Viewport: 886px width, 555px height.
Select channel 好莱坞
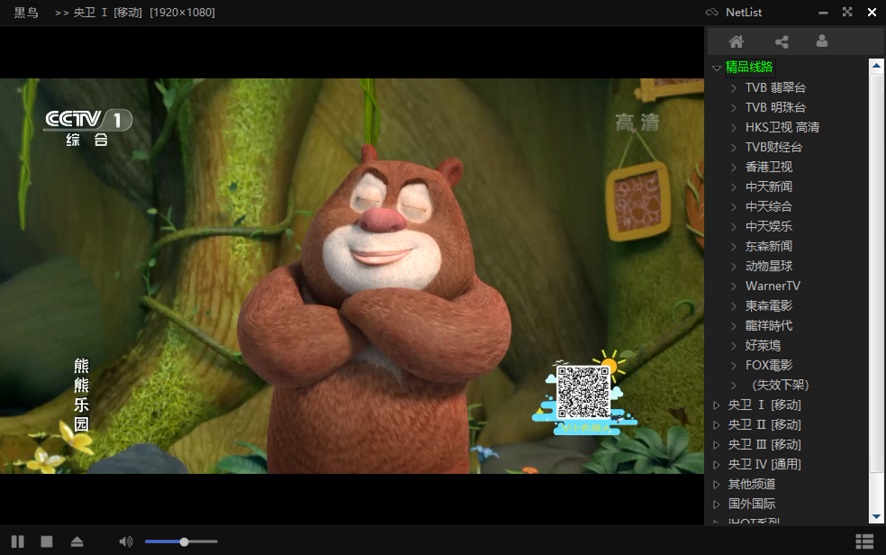coord(763,345)
